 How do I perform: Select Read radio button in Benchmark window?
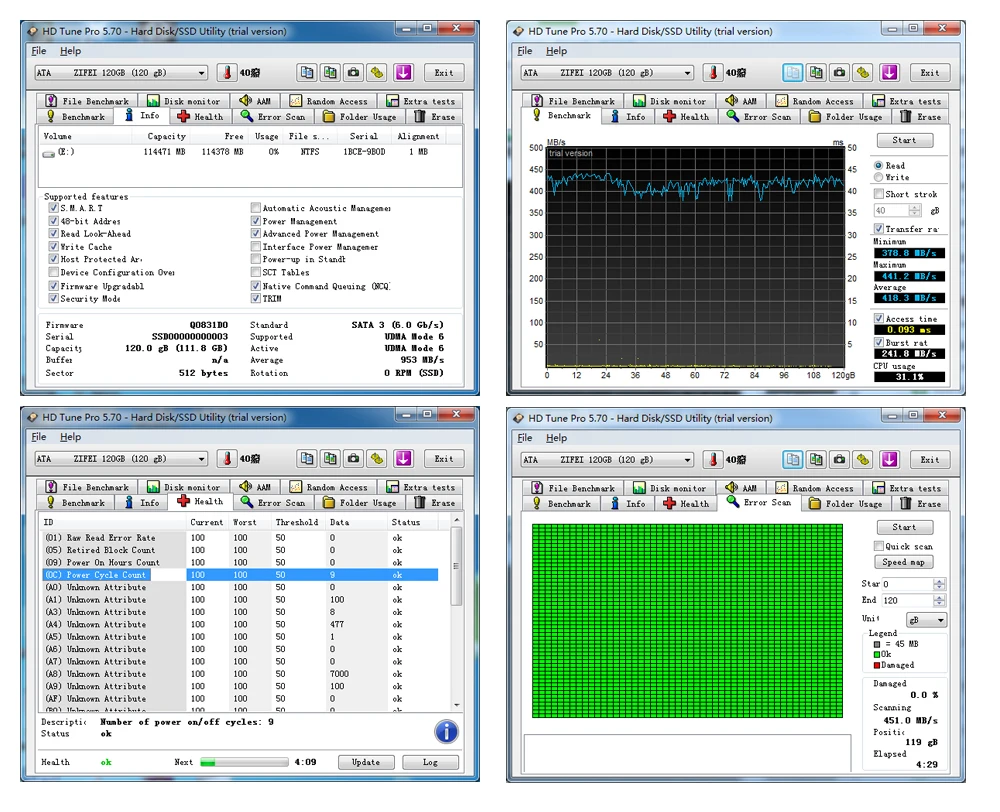(x=878, y=165)
